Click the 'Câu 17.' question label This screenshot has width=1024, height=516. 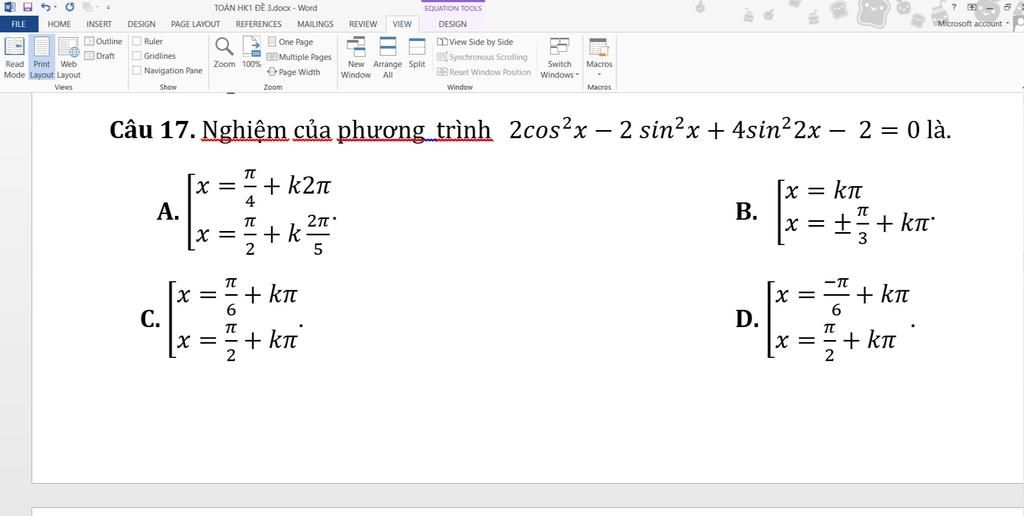pos(152,130)
